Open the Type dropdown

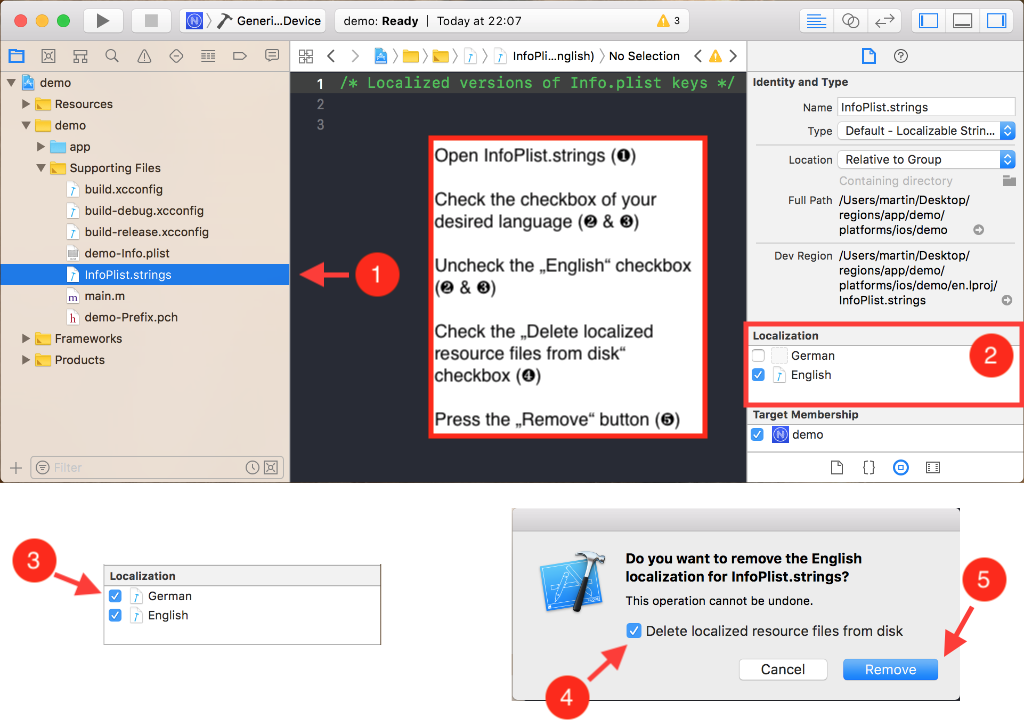(x=926, y=131)
